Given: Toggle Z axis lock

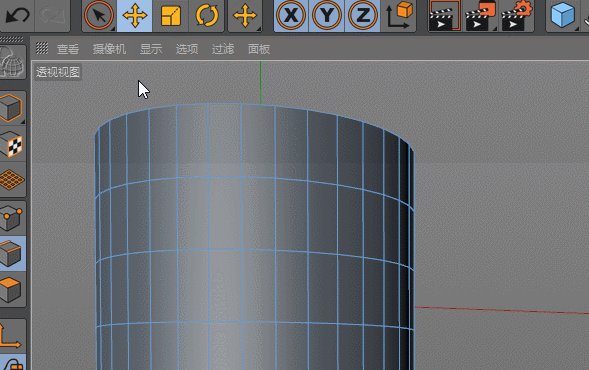Looking at the screenshot, I should click(x=362, y=15).
